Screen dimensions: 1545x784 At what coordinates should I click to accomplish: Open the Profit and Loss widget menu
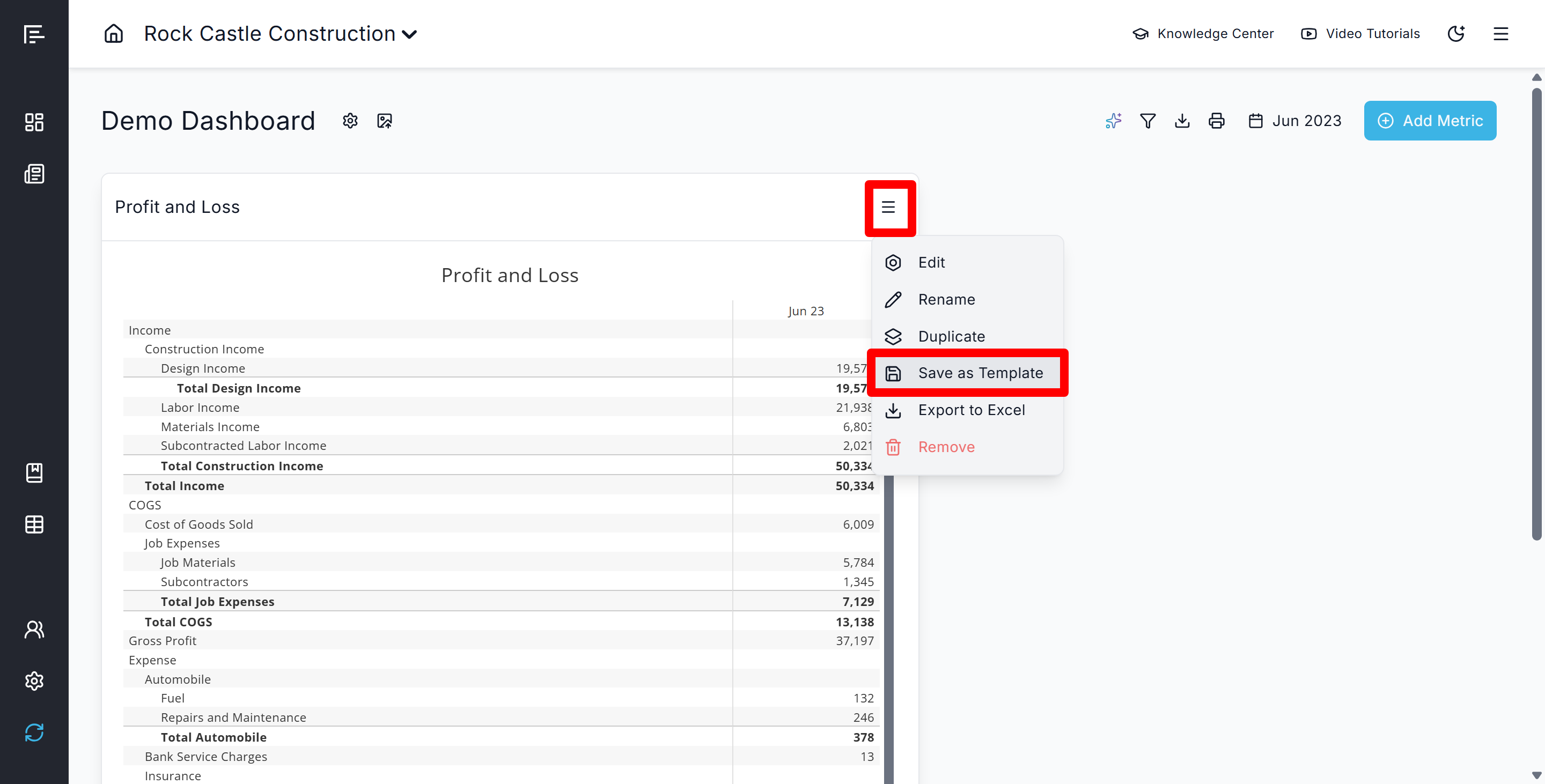[x=888, y=208]
